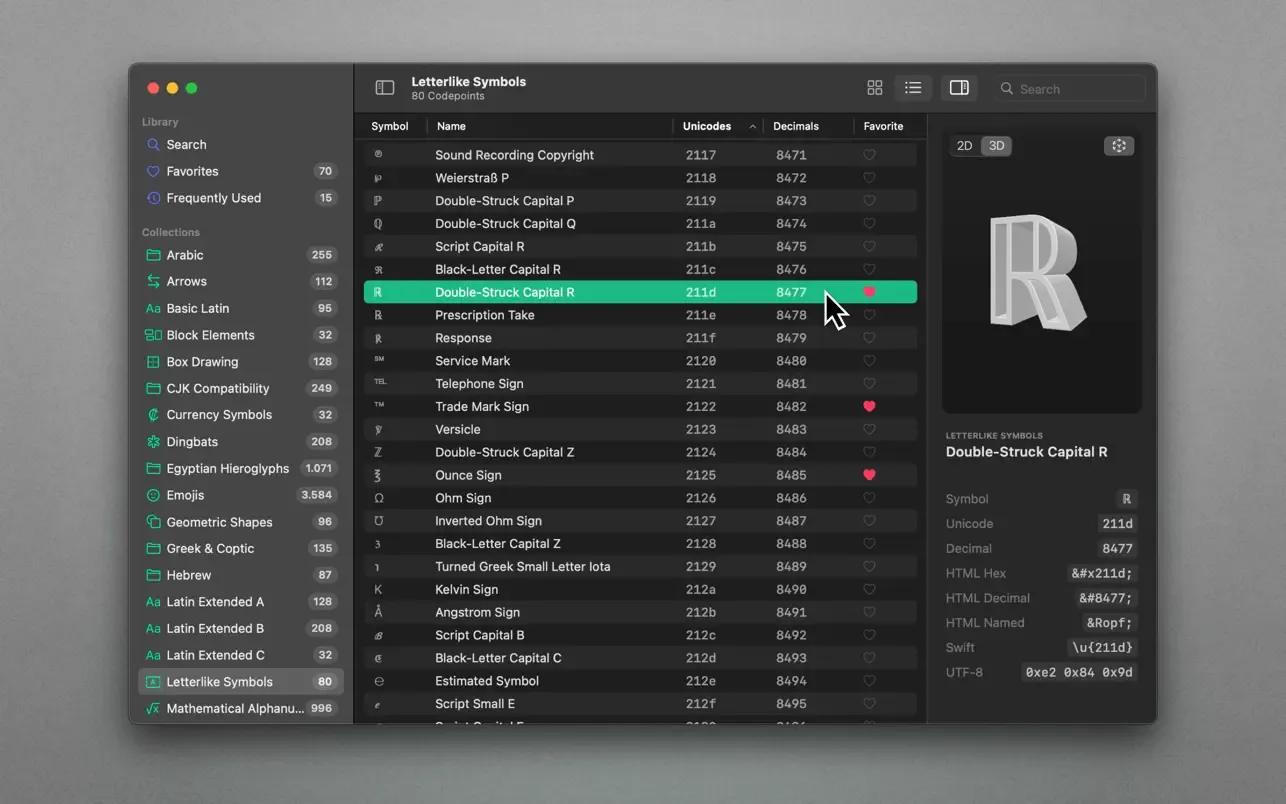Viewport: 1286px width, 804px height.
Task: Open Favorites in the library sidebar
Action: click(x=192, y=171)
